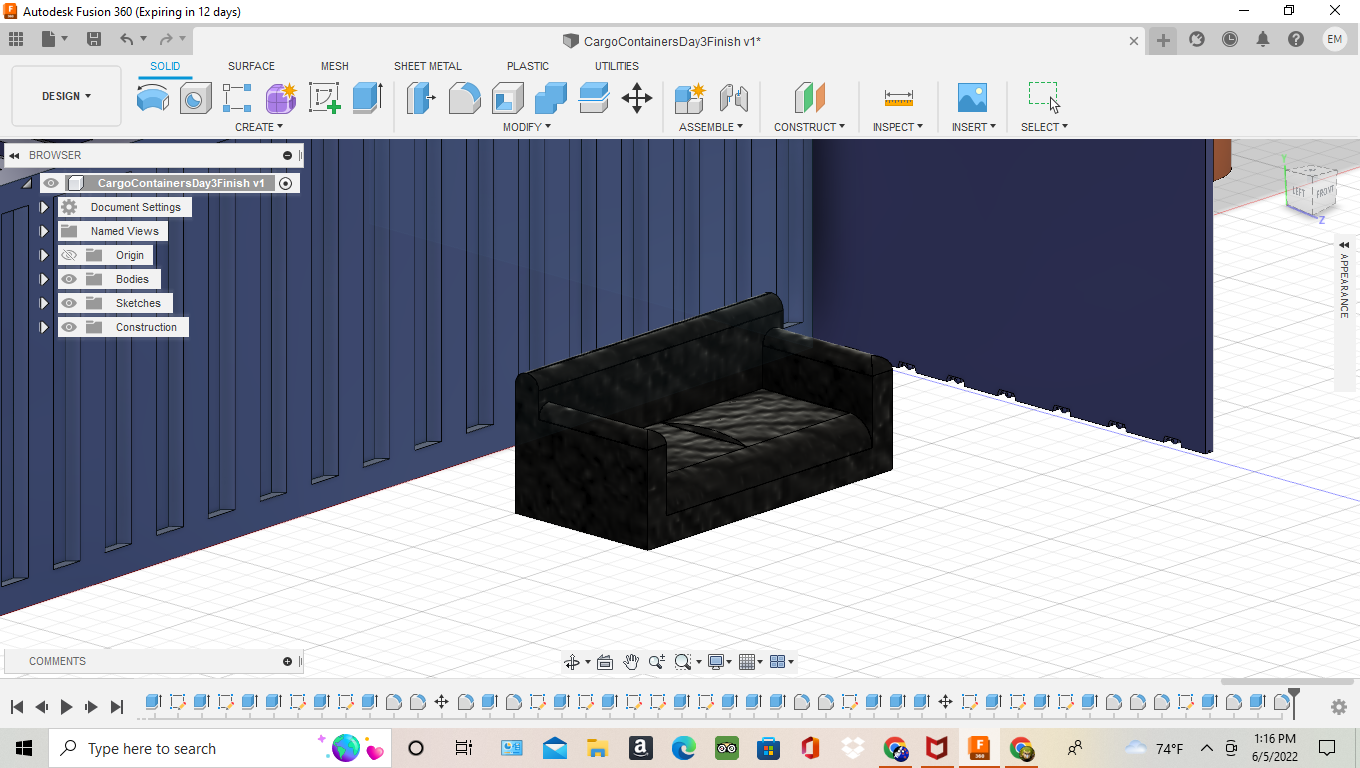Click the Orbit navigation tool
This screenshot has height=768, width=1360.
572,662
